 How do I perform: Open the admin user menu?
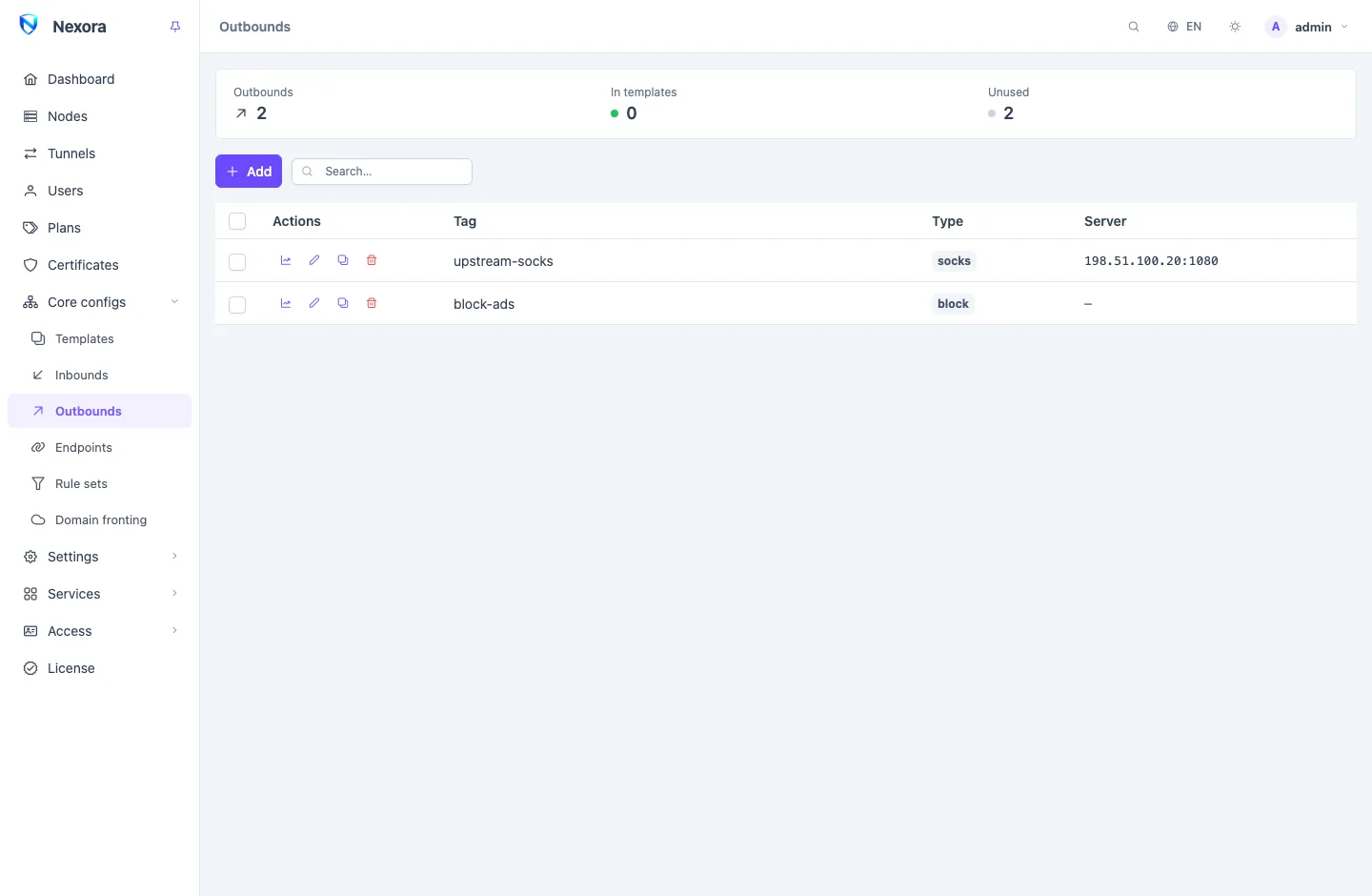(x=1306, y=27)
